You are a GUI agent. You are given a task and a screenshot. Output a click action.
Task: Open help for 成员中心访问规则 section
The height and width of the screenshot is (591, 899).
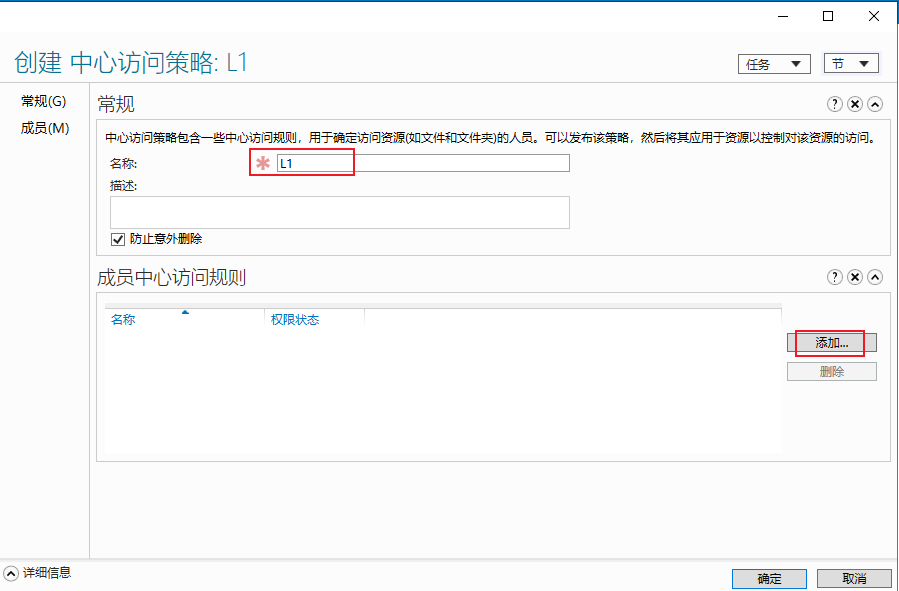tap(834, 277)
